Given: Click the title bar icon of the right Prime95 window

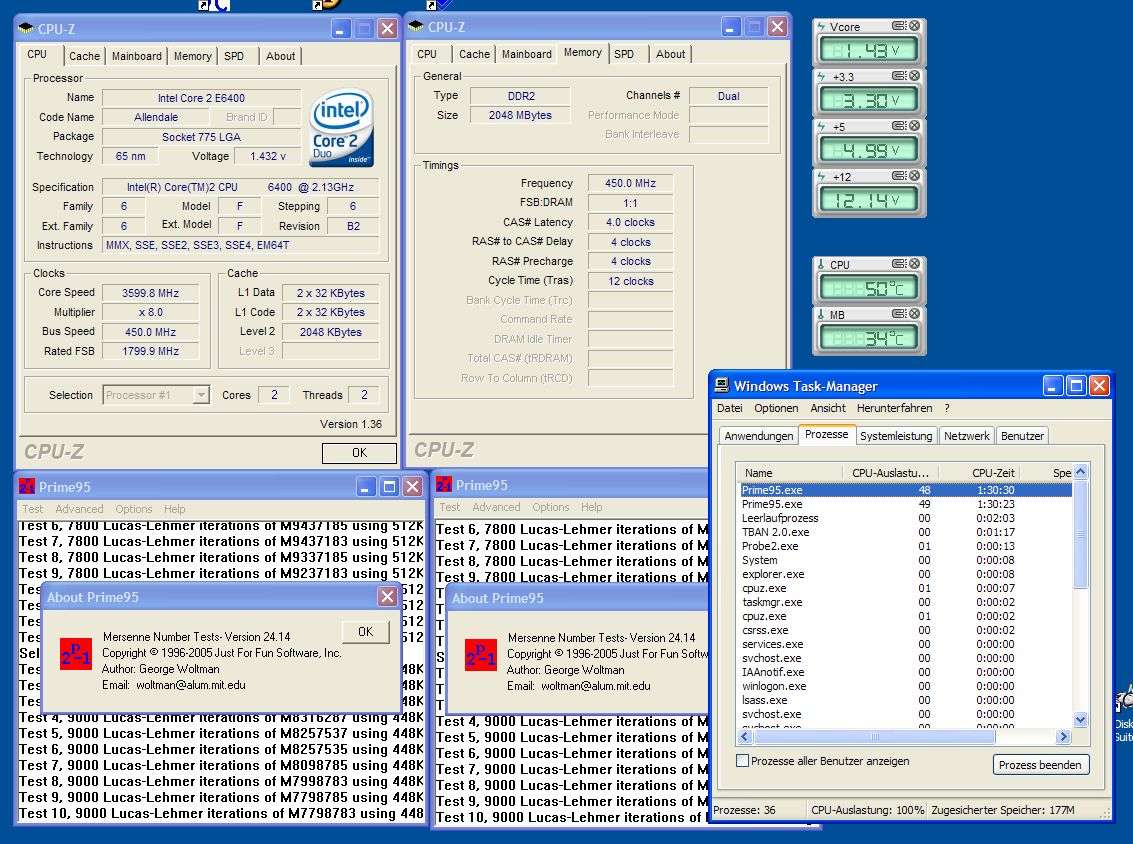Looking at the screenshot, I should coord(444,485).
